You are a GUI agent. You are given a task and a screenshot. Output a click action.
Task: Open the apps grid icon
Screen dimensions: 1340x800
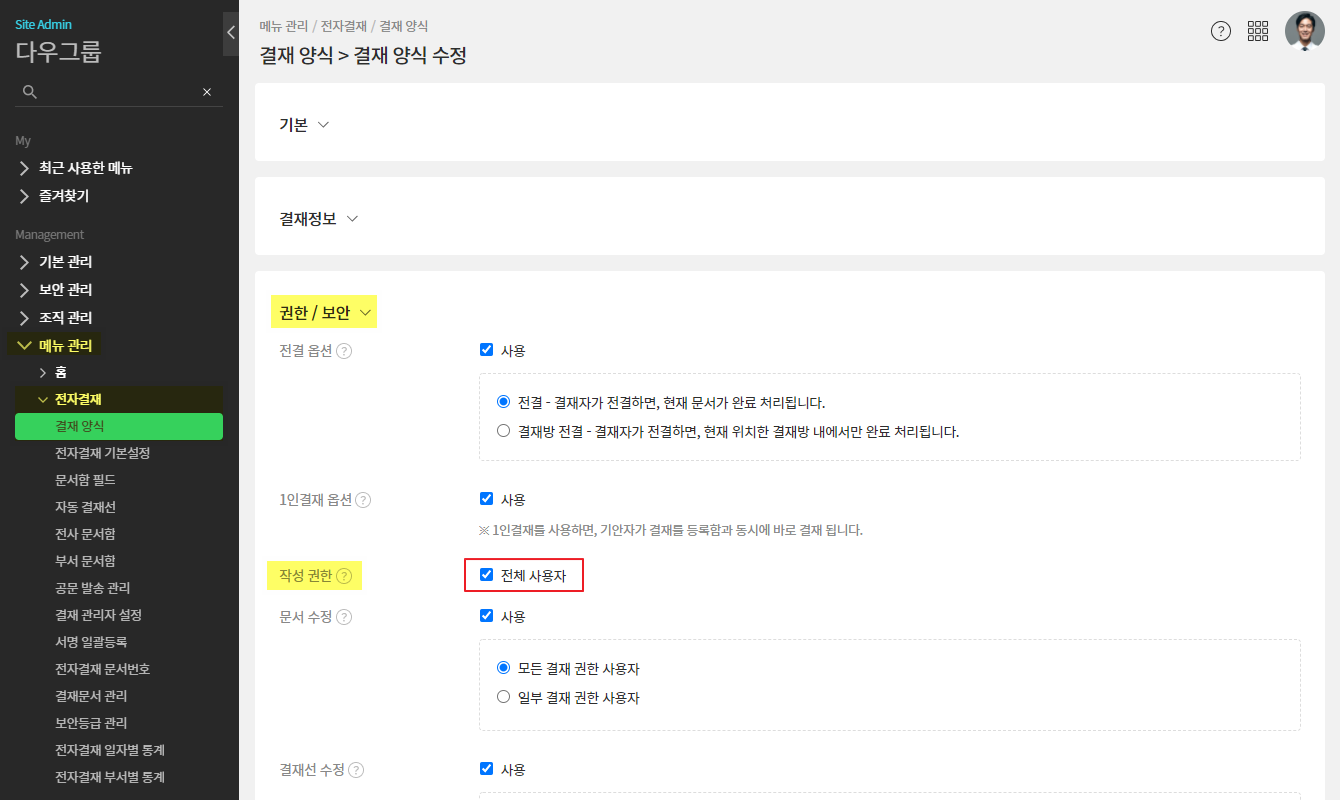pos(1258,31)
